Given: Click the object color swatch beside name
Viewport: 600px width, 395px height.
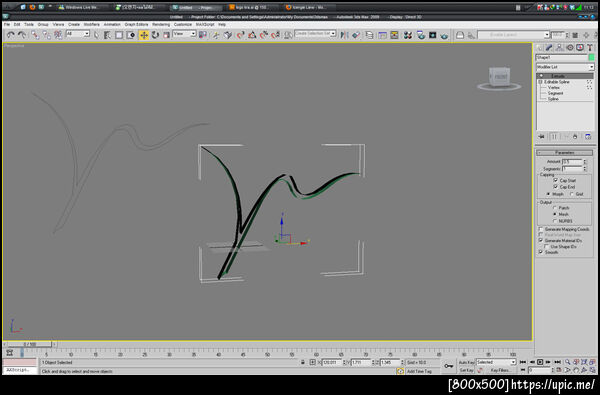Looking at the screenshot, I should coord(591,57).
